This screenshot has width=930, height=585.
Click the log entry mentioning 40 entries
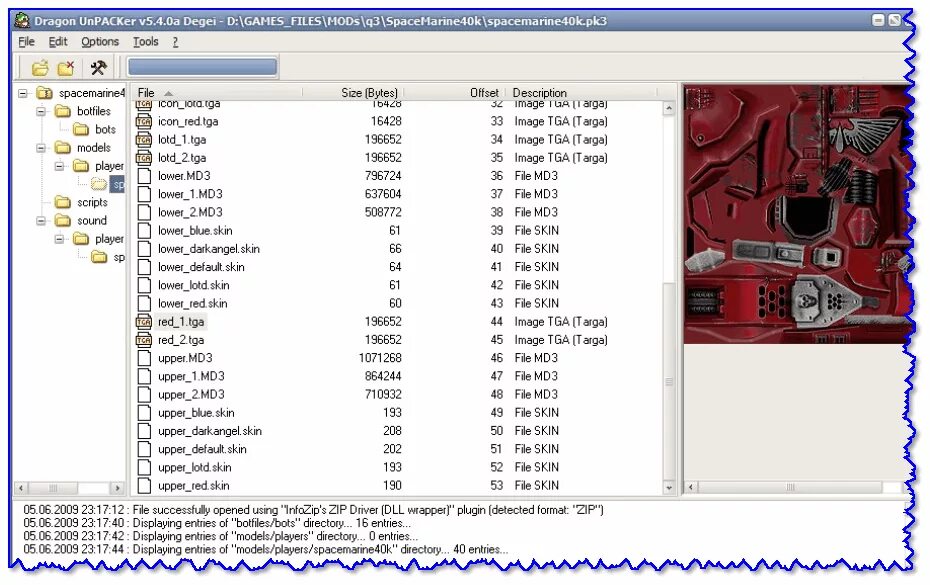pyautogui.click(x=266, y=549)
